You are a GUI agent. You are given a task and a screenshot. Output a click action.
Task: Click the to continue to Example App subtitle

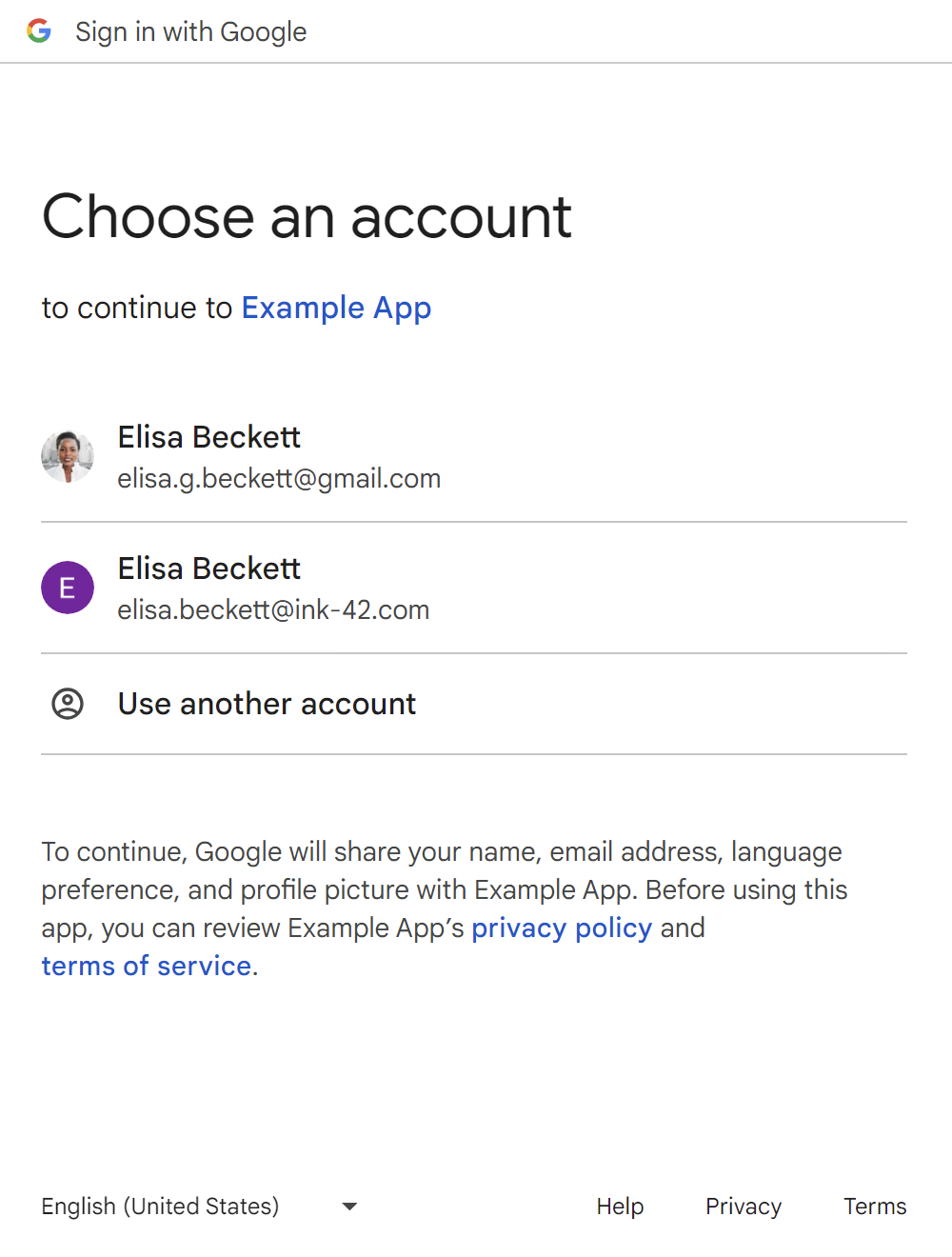pyautogui.click(x=236, y=308)
